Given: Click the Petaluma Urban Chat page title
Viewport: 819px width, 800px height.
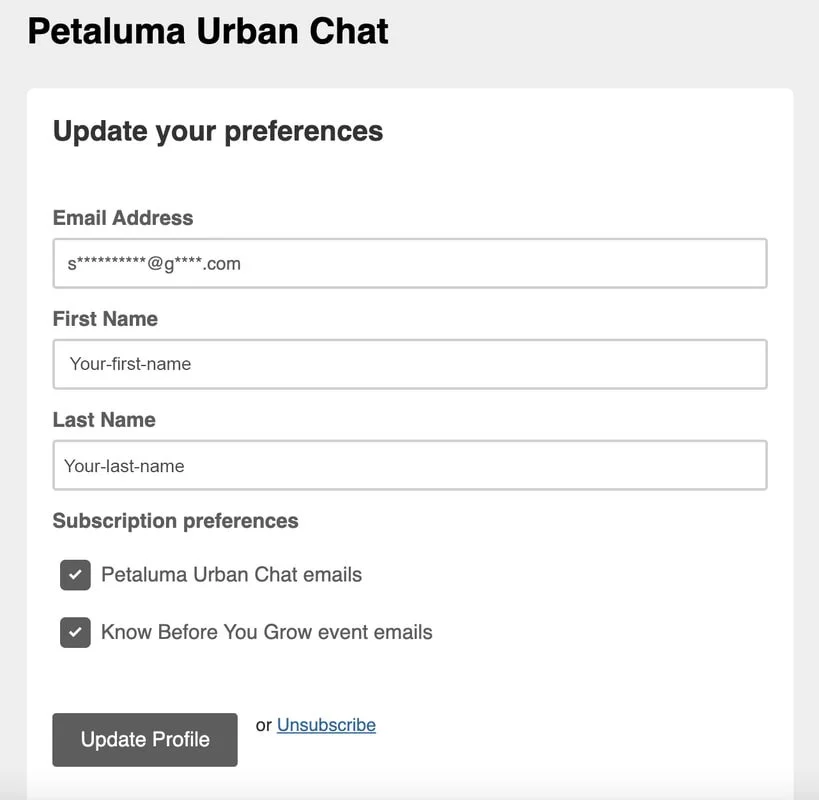Looking at the screenshot, I should coord(208,31).
